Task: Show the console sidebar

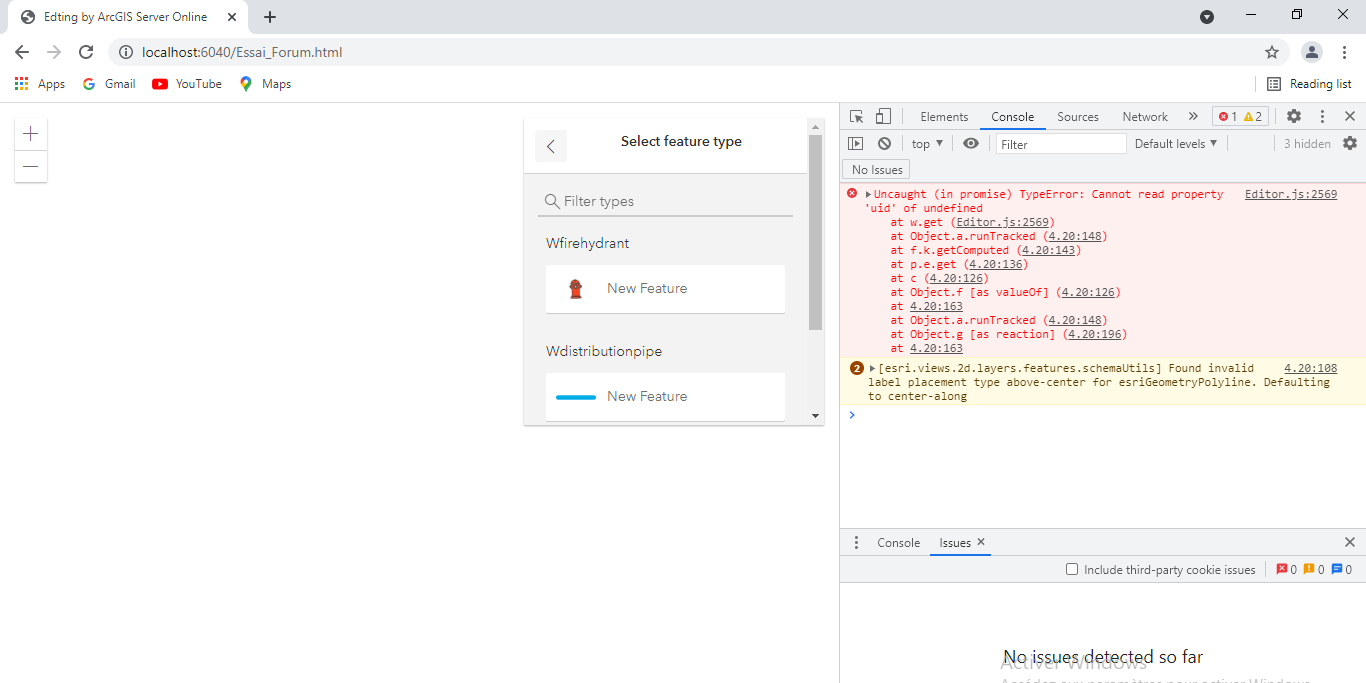Action: click(856, 144)
